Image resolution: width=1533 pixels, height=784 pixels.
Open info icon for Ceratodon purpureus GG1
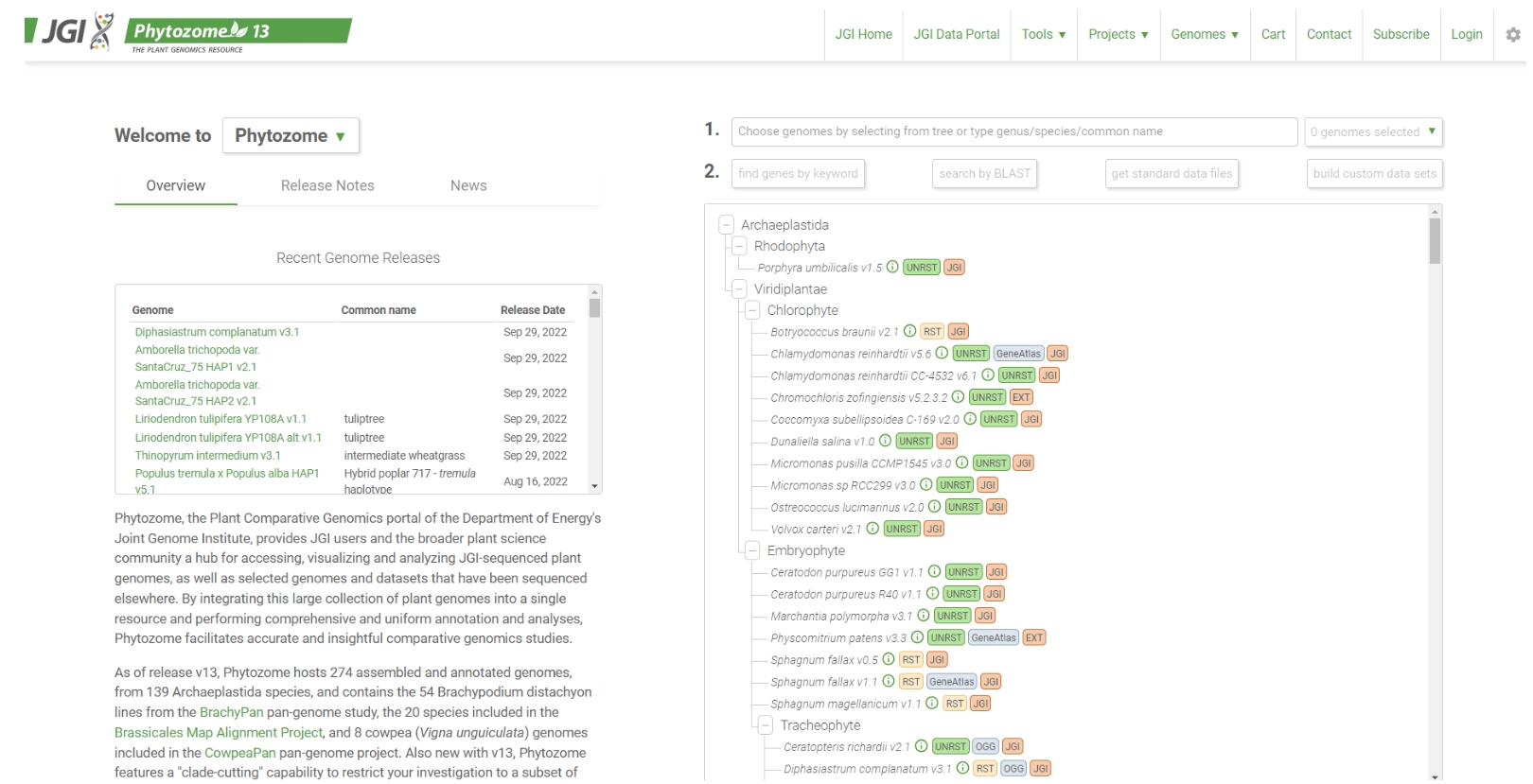click(x=934, y=571)
